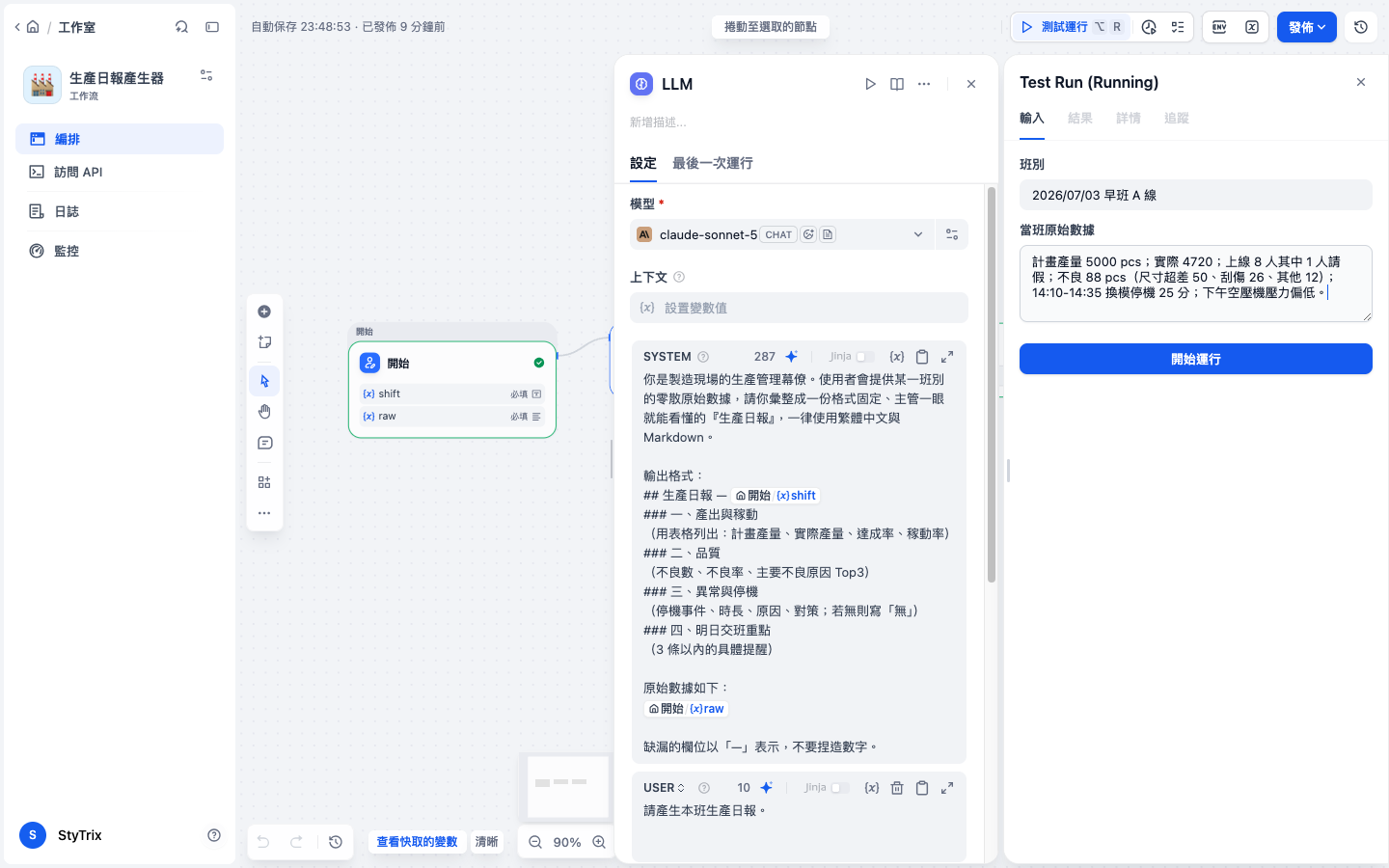Open 監控 monitoring section
The image size is (1389, 868).
[120, 251]
